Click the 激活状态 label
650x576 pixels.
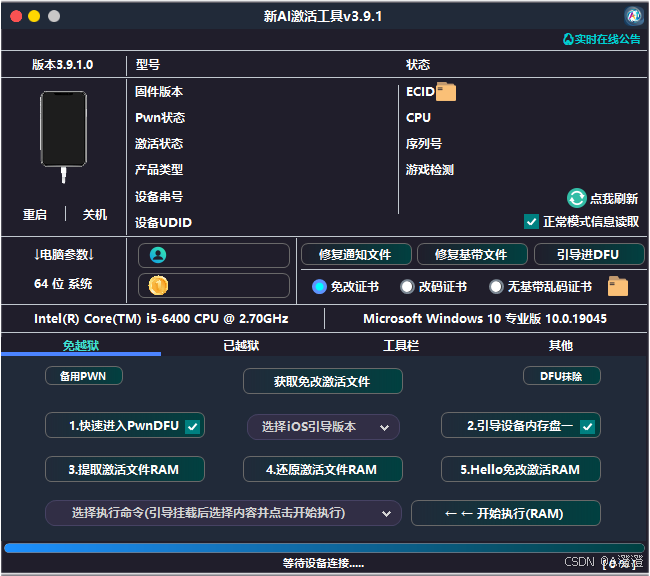(159, 143)
